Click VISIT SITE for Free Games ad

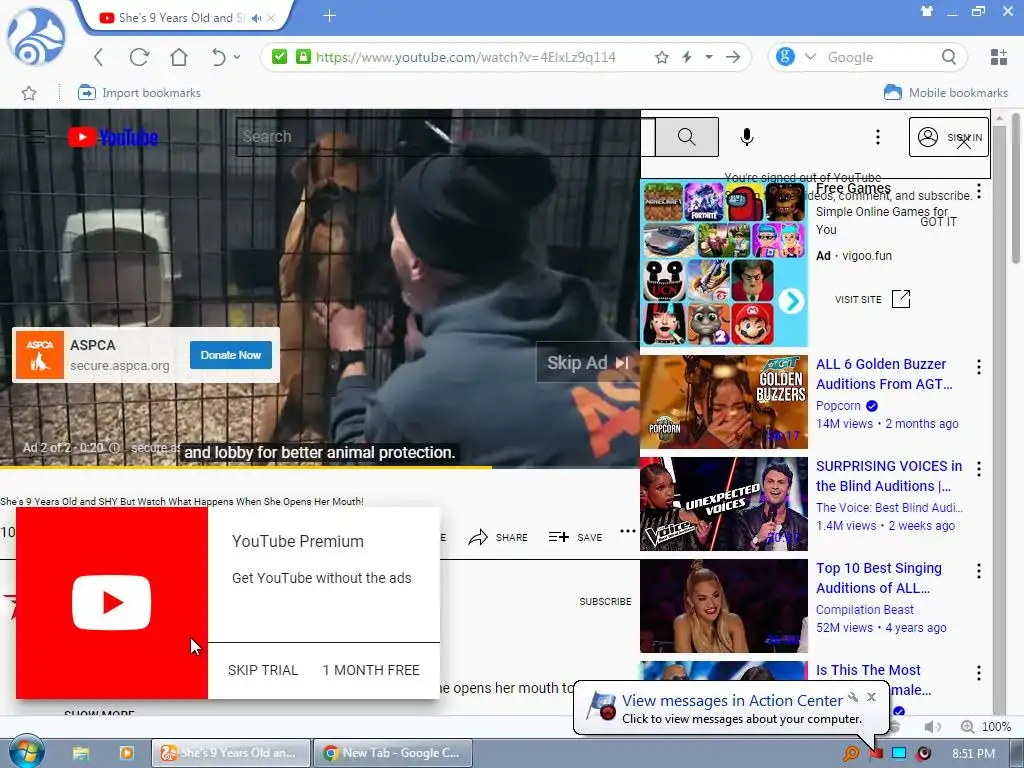(872, 299)
